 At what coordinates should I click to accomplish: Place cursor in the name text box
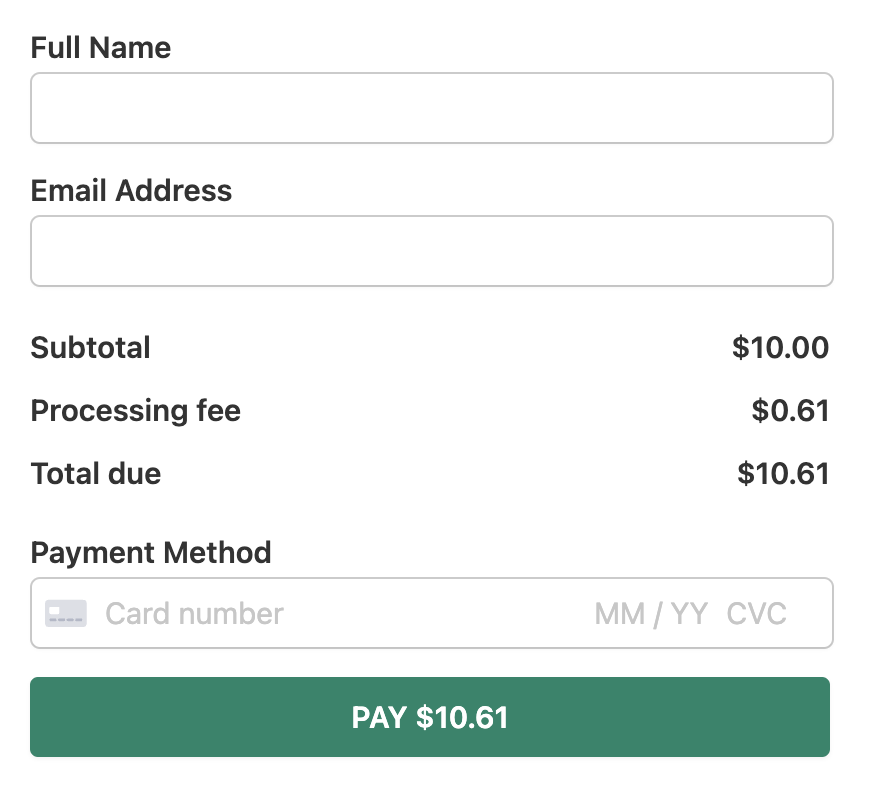431,108
